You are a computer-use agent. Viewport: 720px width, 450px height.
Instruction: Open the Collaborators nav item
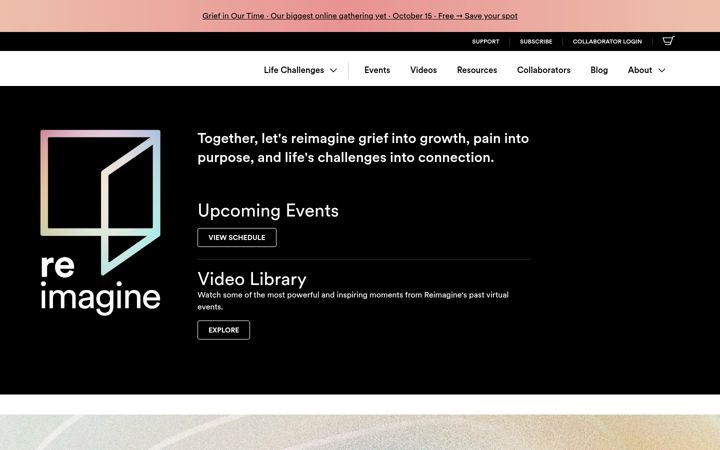coord(544,70)
